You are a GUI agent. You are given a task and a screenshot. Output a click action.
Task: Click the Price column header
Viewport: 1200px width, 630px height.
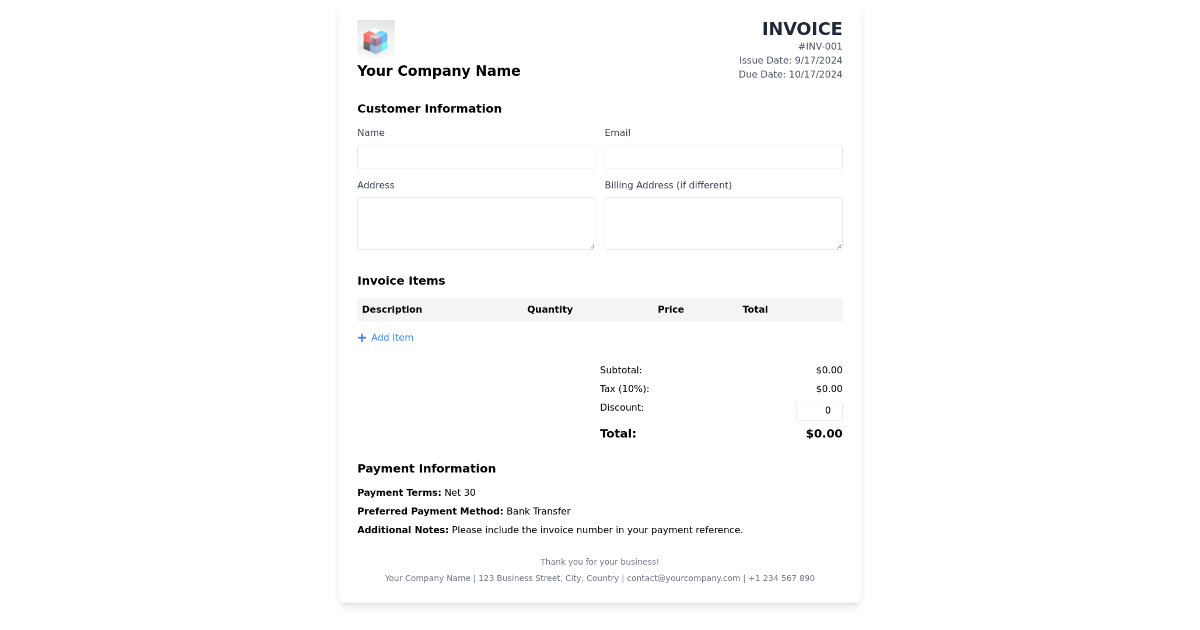670,309
